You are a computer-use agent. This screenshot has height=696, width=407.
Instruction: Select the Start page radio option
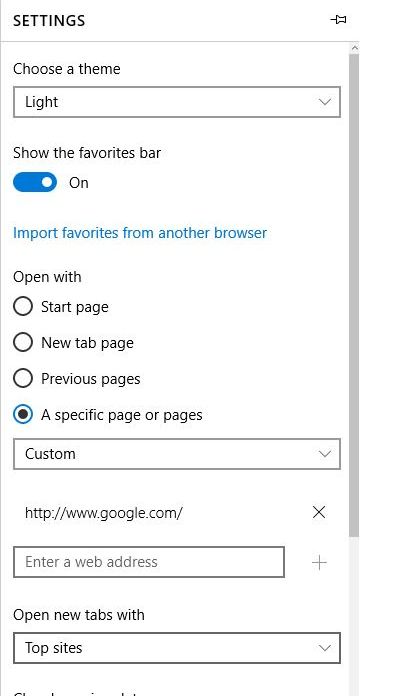(x=23, y=306)
